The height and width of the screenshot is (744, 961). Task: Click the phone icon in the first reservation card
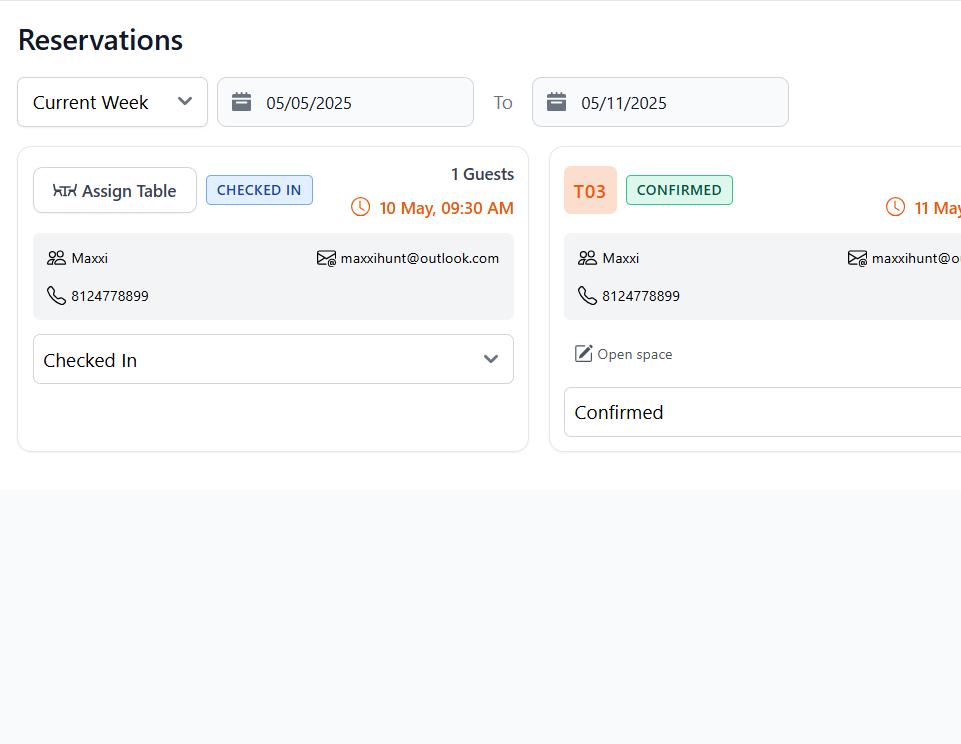pos(56,295)
